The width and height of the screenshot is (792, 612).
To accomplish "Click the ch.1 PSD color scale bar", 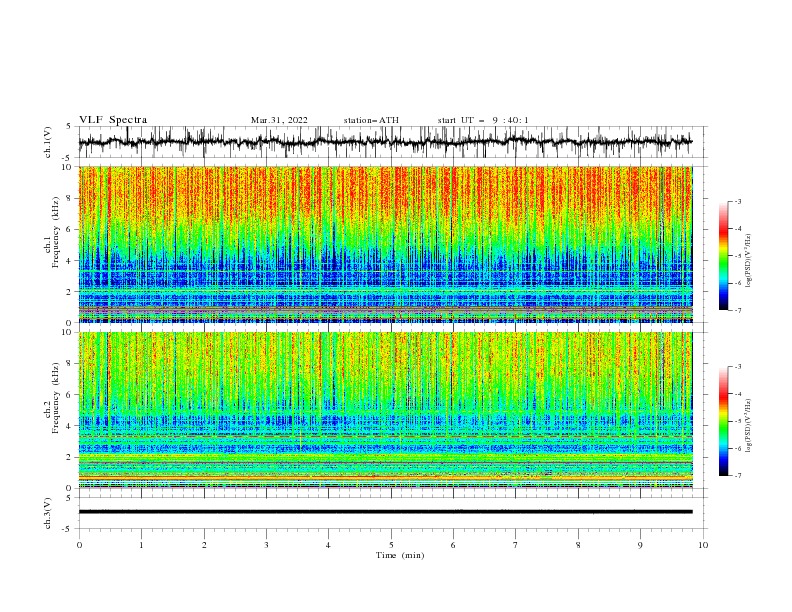I will click(x=723, y=256).
